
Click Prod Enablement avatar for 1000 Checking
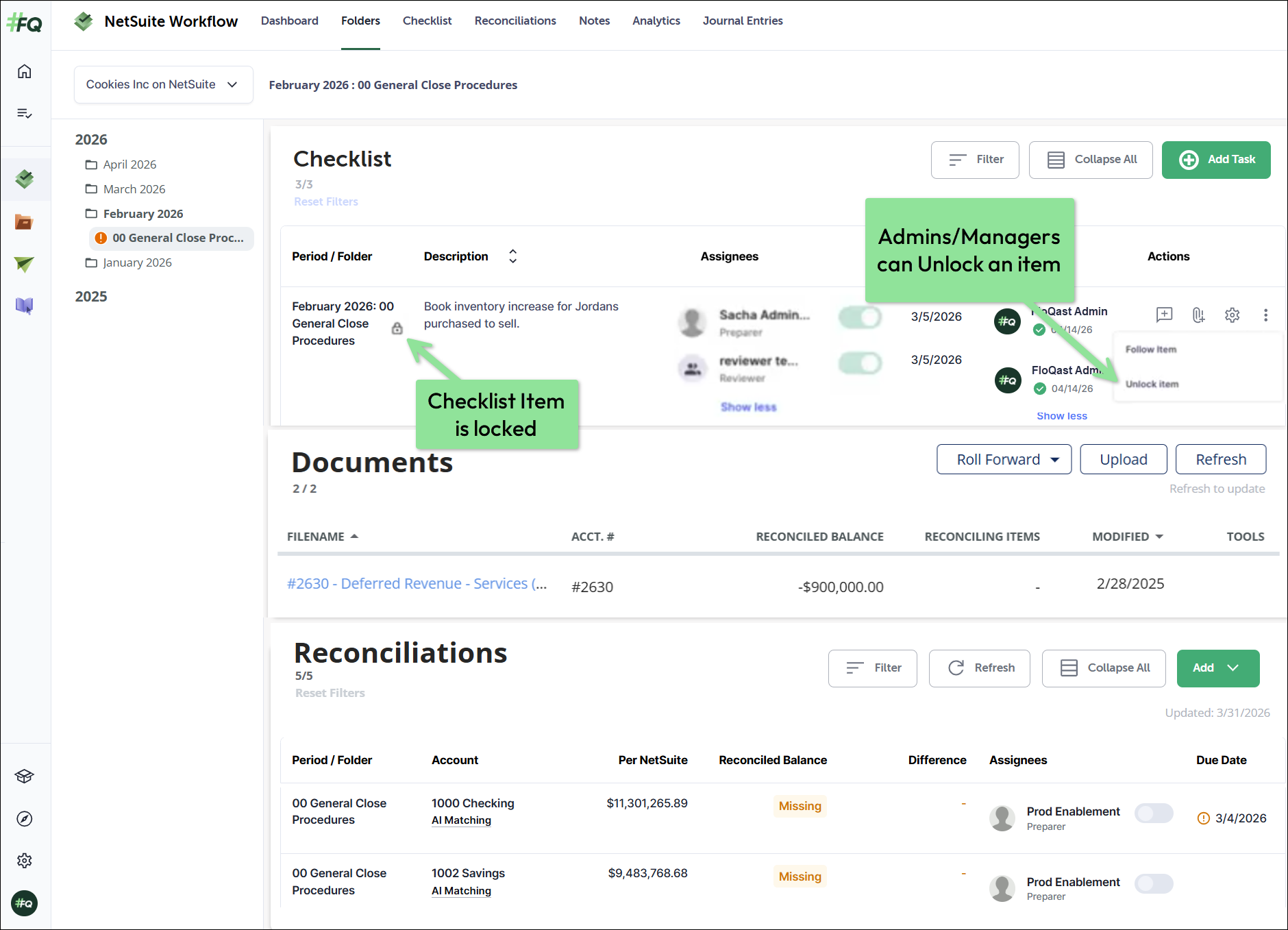click(x=1002, y=818)
